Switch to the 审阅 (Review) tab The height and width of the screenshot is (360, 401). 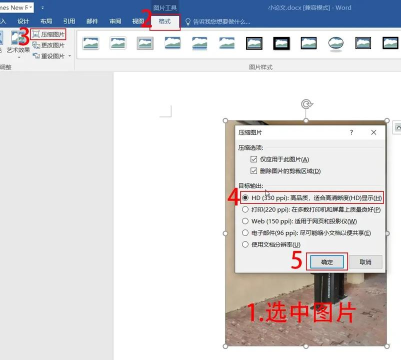[x=115, y=21]
